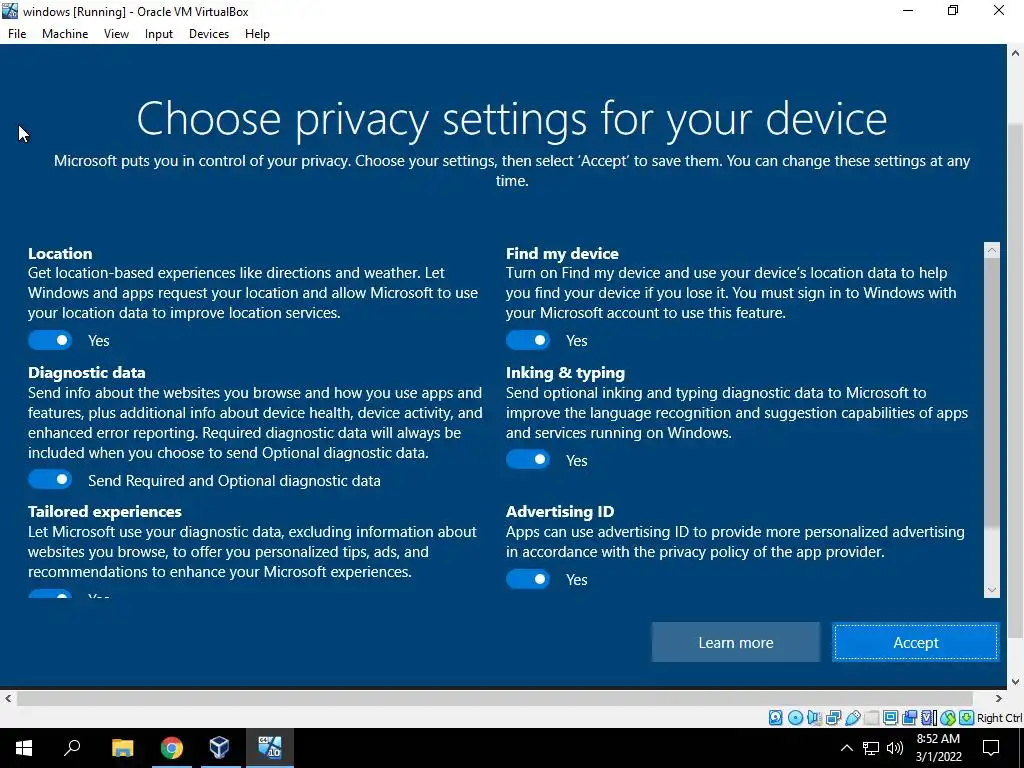Click VM window vertical scrollbar down arrow
1024x768 pixels.
[1016, 681]
